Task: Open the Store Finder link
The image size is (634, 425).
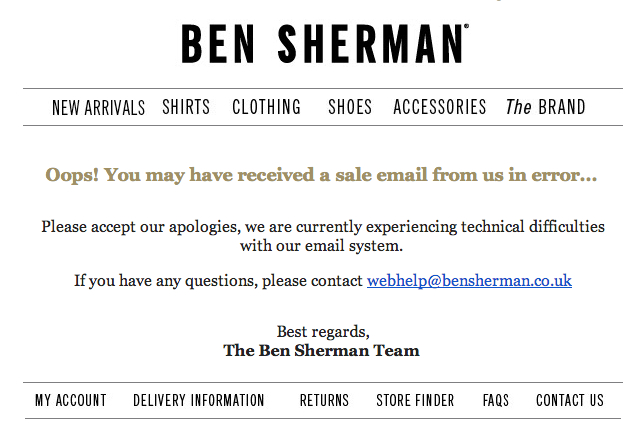Action: click(415, 400)
